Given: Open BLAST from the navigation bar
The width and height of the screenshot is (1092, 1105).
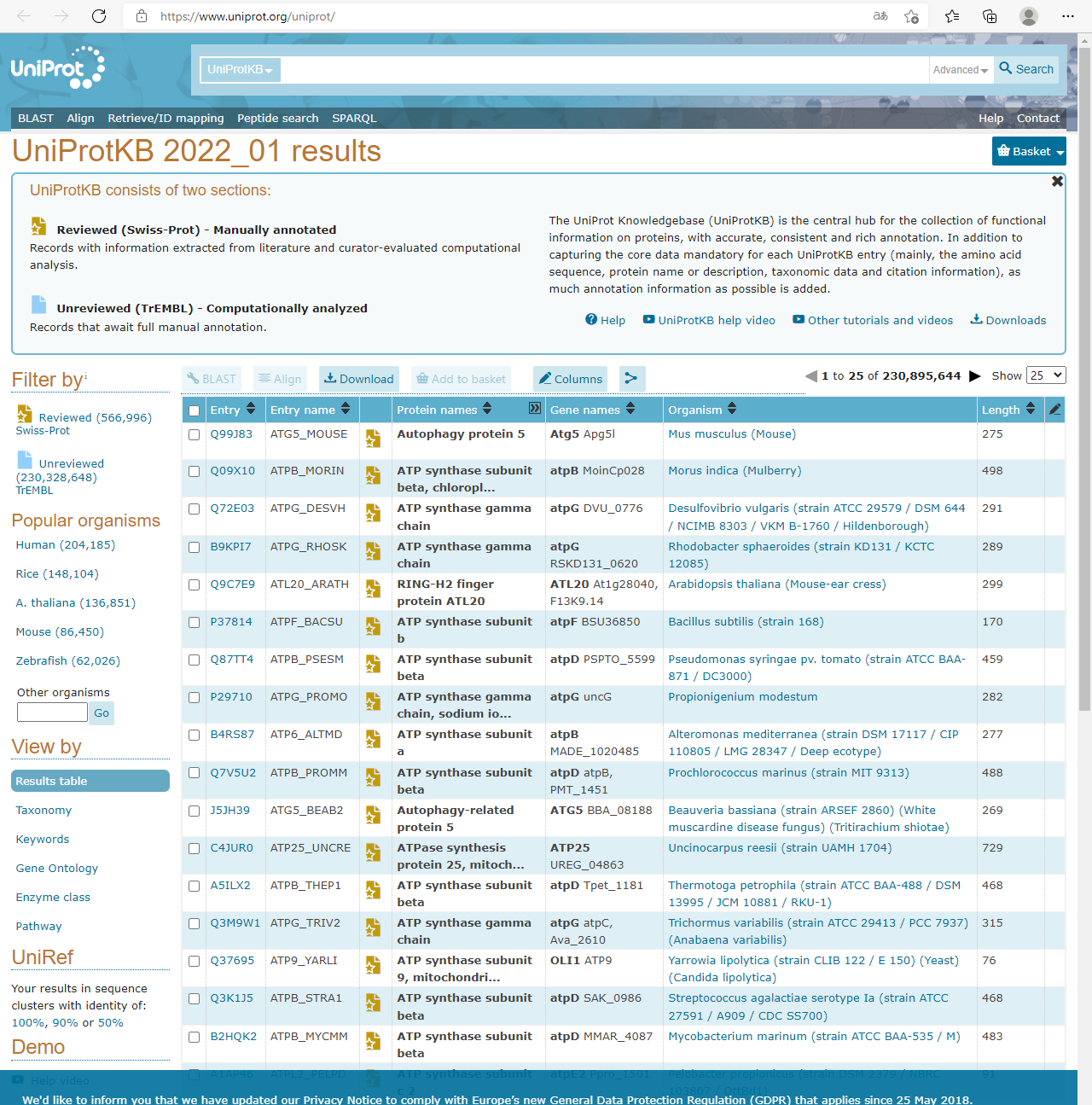Looking at the screenshot, I should [36, 119].
